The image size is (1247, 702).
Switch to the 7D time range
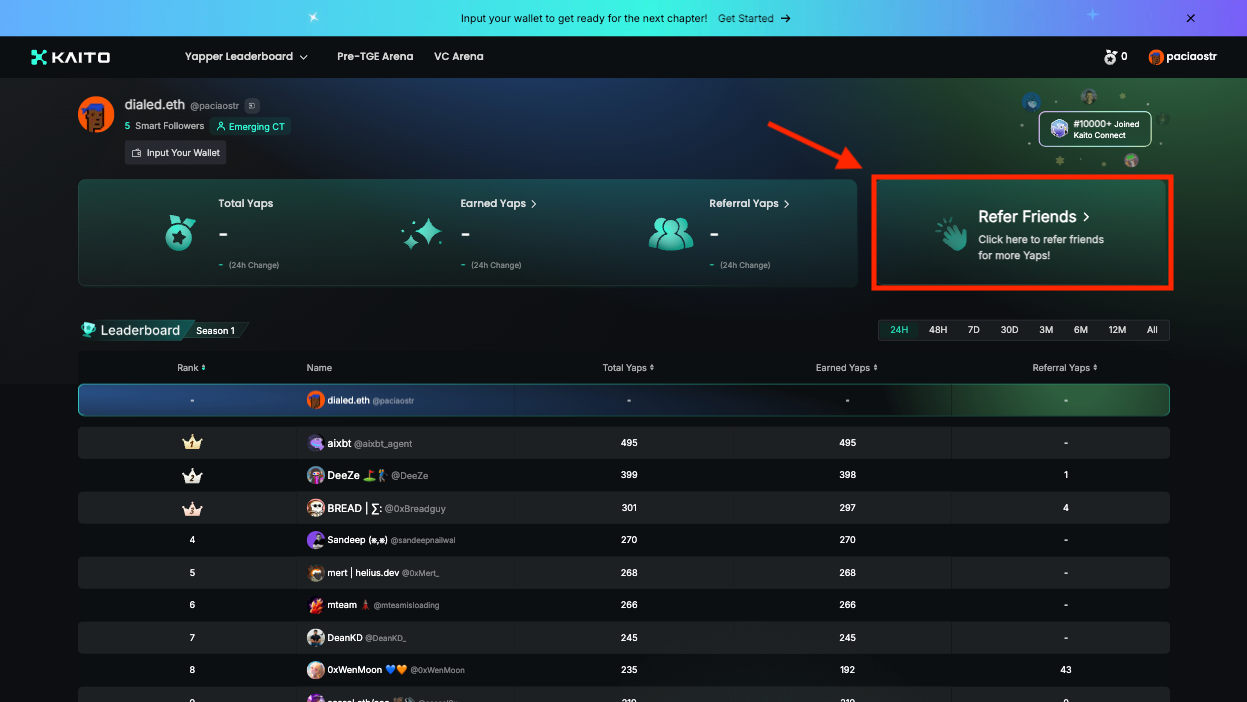(973, 329)
